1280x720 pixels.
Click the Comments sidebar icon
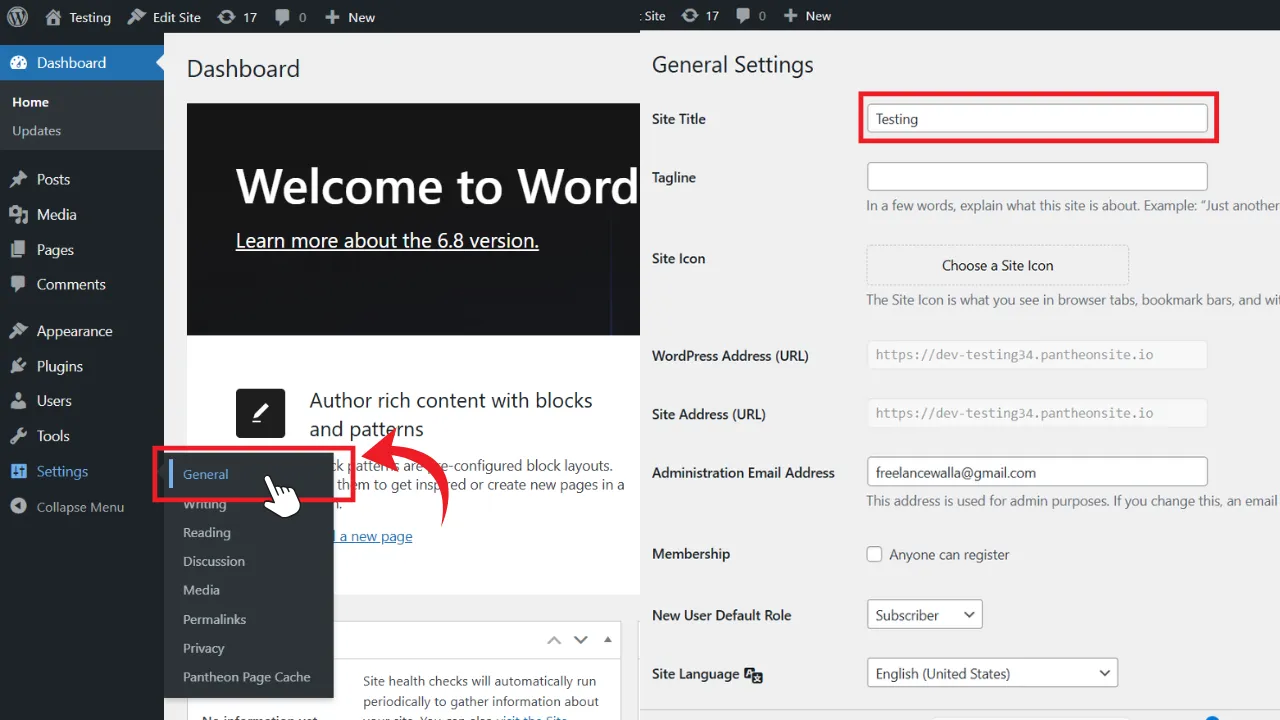(x=18, y=285)
